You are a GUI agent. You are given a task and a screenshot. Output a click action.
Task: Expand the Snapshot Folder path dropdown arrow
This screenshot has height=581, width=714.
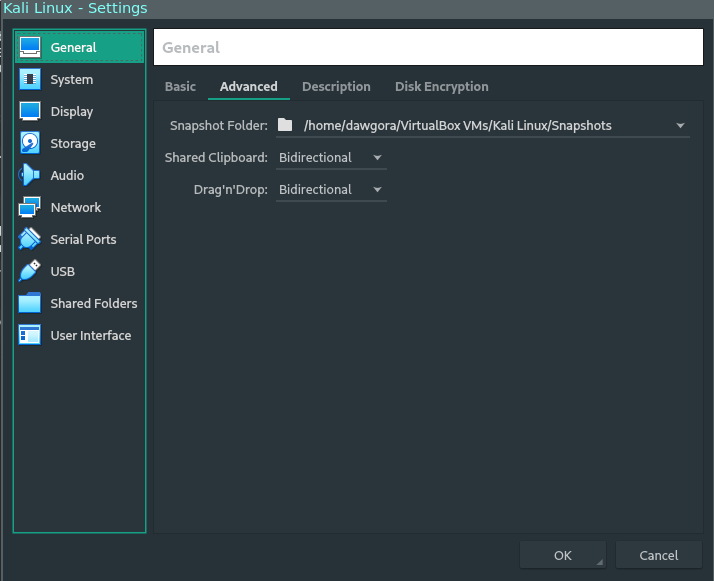pos(680,126)
